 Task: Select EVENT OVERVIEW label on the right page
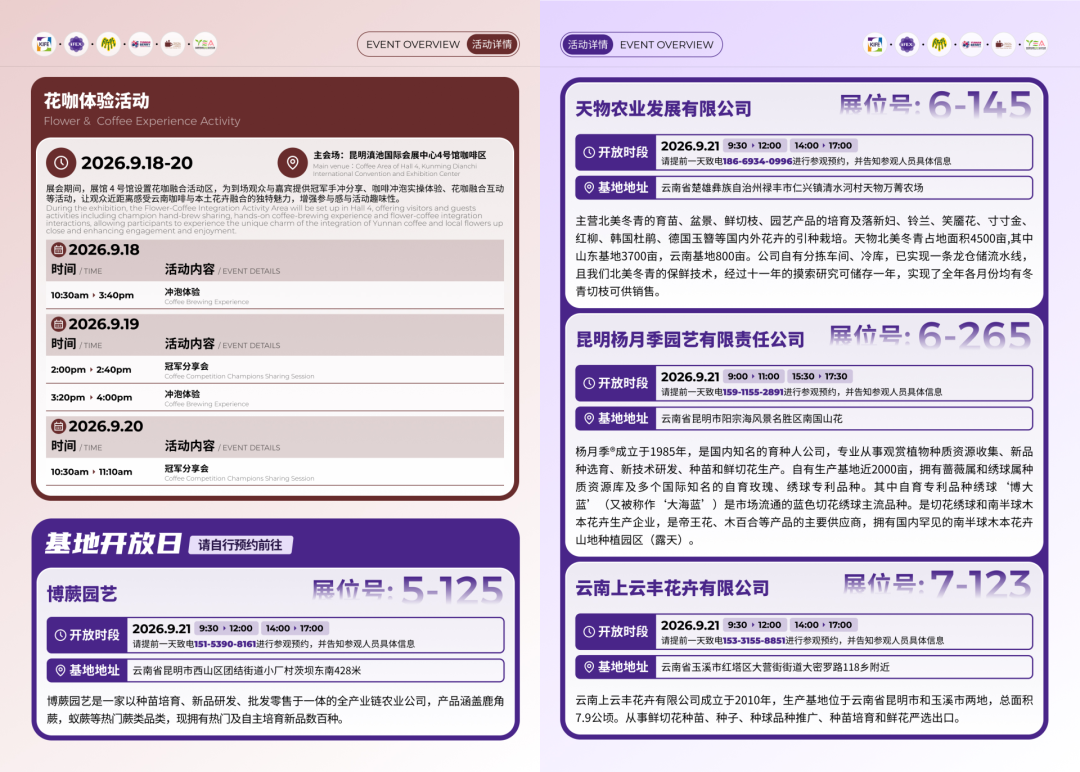tap(667, 45)
